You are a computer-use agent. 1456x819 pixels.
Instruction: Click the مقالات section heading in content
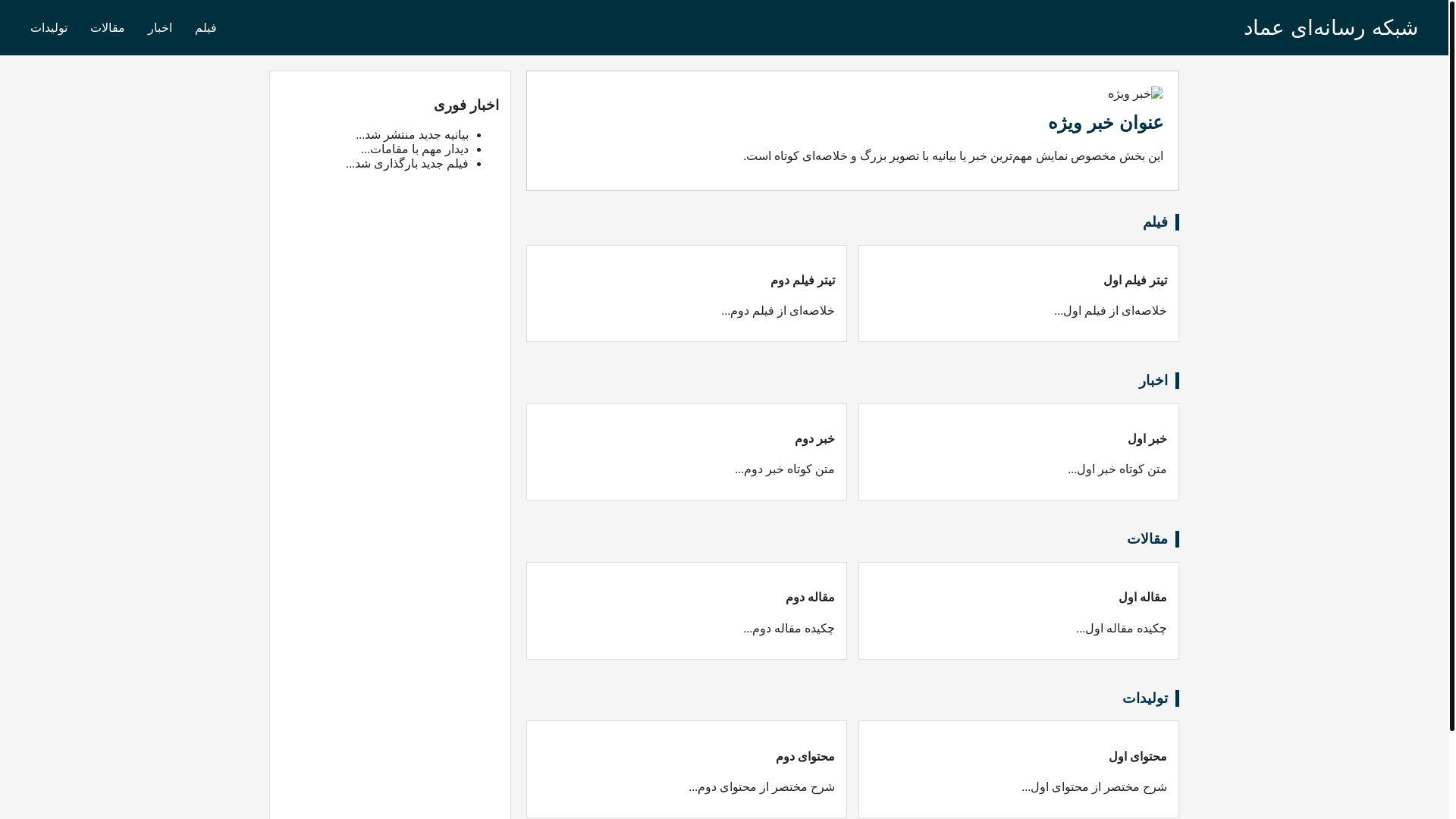[1147, 539]
